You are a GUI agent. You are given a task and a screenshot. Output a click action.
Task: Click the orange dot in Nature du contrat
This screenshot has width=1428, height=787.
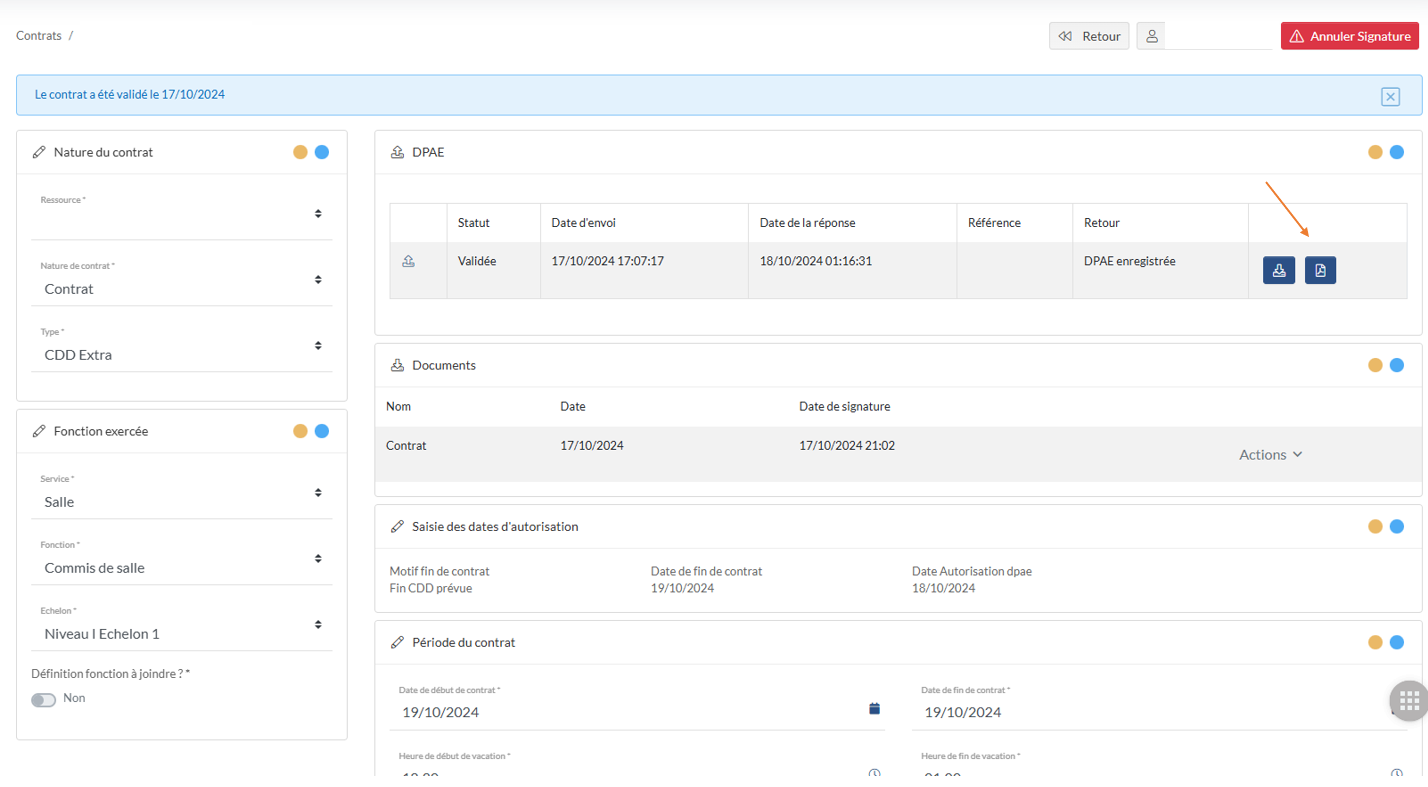[300, 152]
